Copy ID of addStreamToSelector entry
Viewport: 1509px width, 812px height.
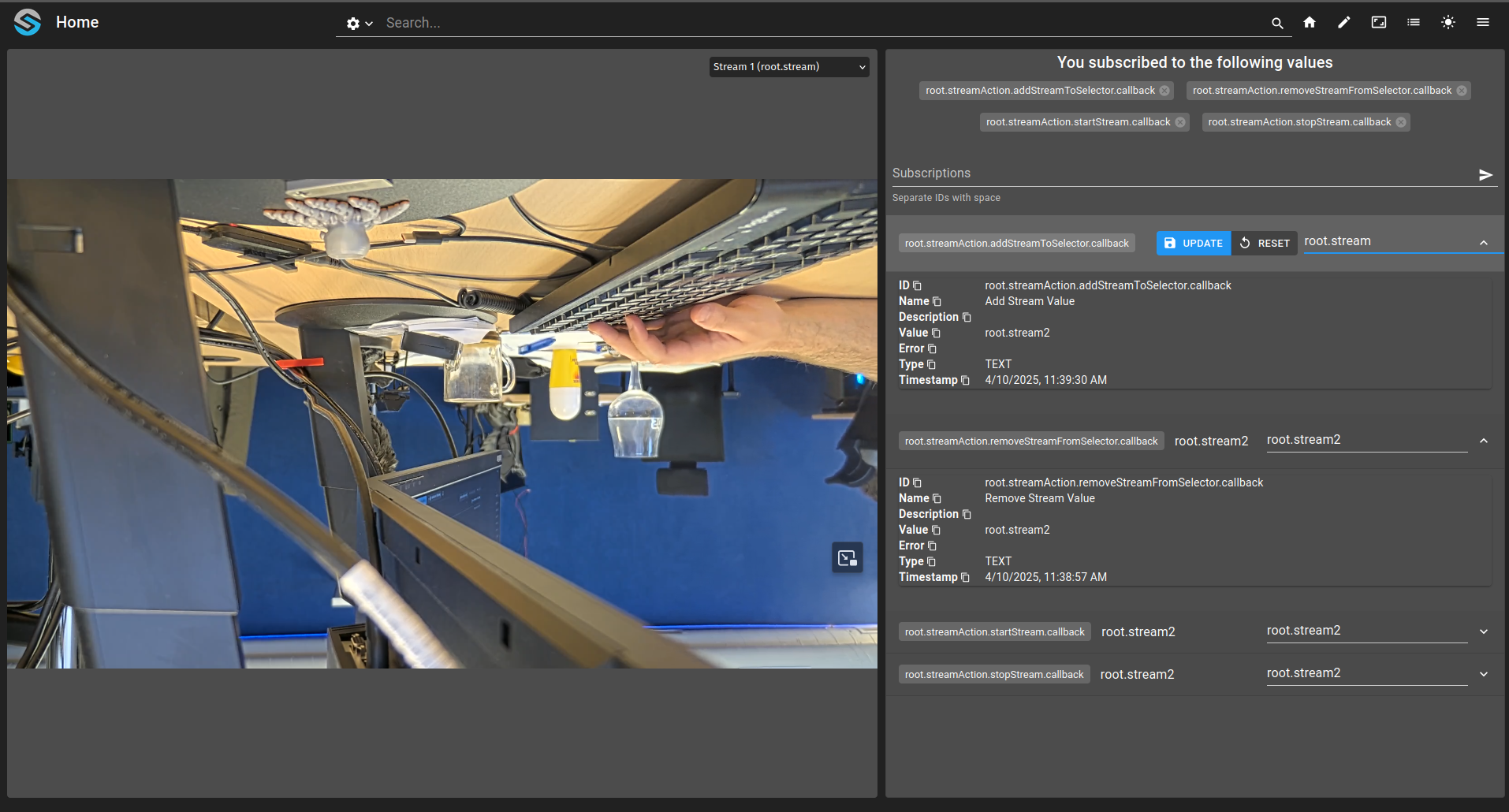[x=917, y=285]
